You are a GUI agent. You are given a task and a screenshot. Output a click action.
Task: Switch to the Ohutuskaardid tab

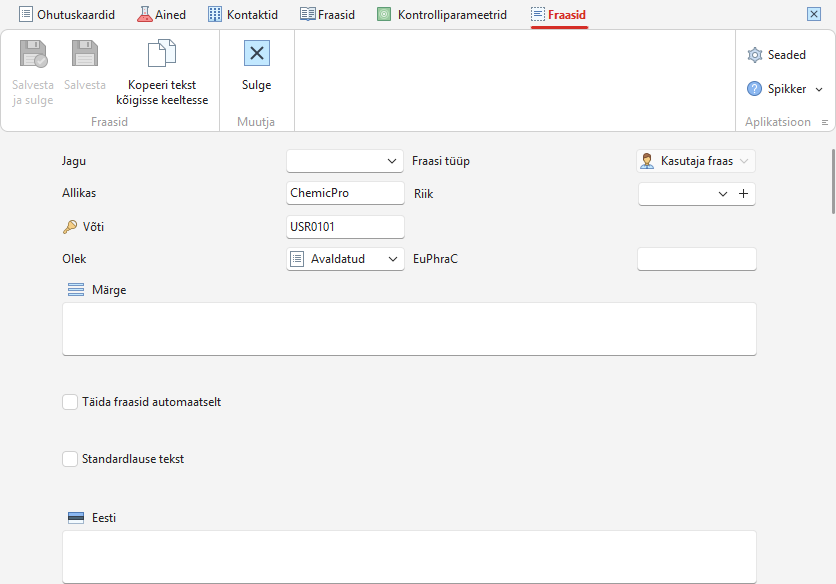point(67,14)
